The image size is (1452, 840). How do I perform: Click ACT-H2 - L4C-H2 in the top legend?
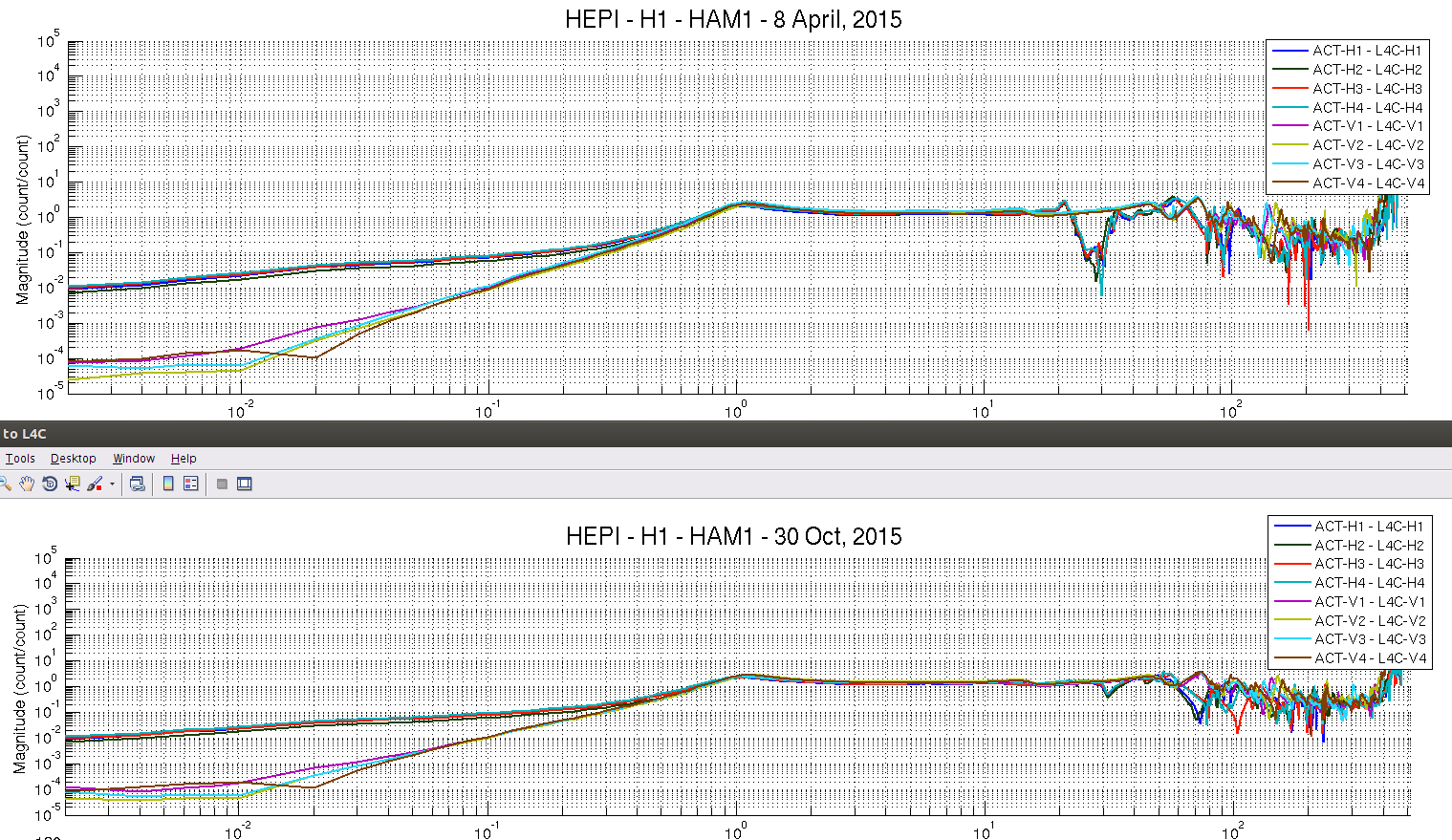[x=1367, y=70]
